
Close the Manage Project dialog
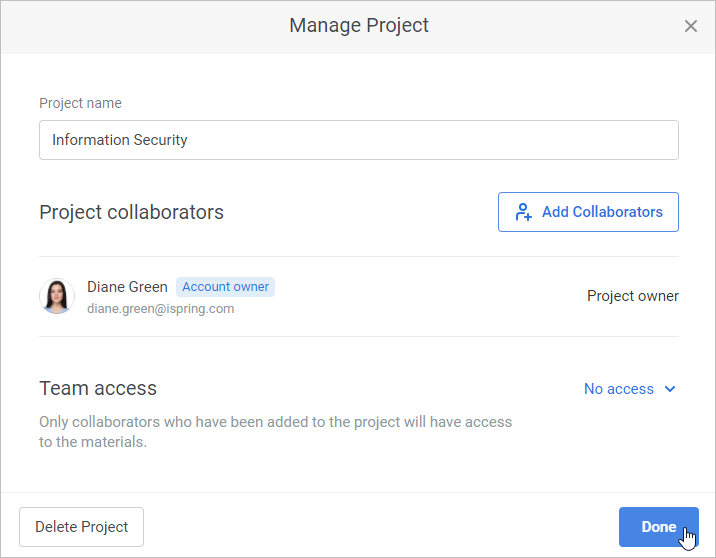click(x=690, y=26)
